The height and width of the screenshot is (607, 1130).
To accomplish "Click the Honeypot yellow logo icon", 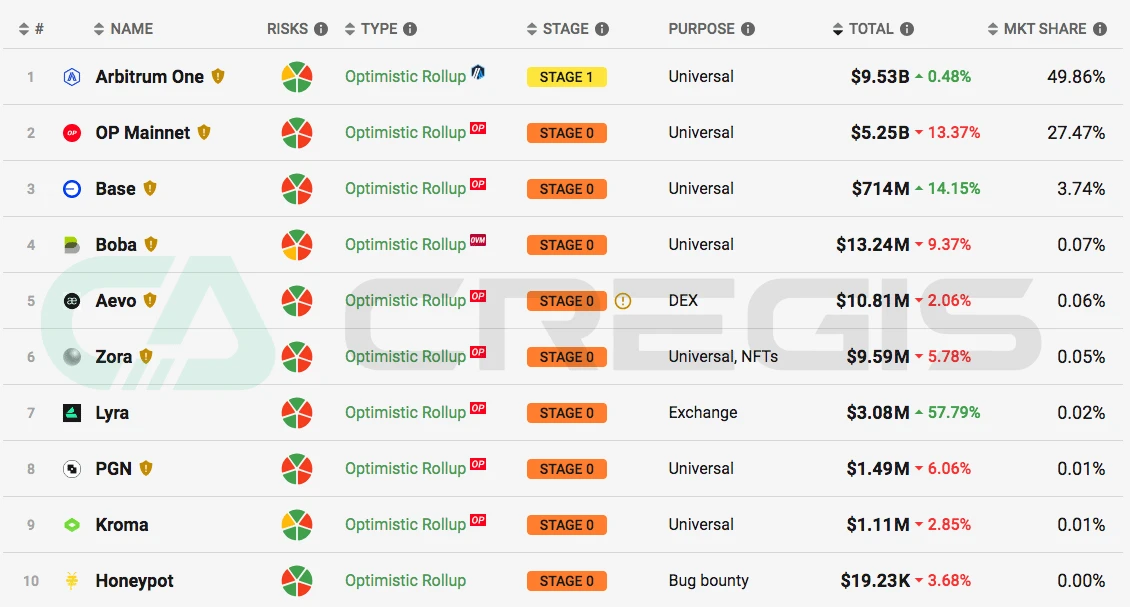I will (72, 581).
